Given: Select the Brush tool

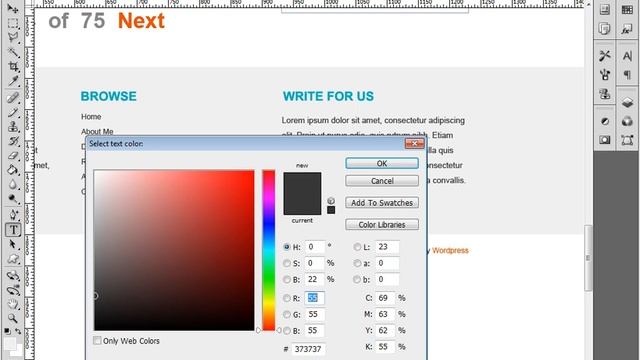Looking at the screenshot, I should click(13, 112).
